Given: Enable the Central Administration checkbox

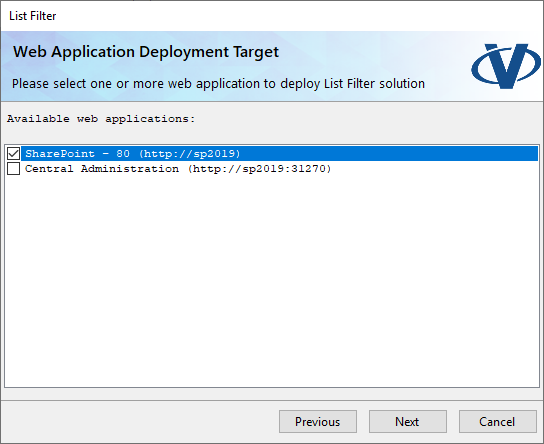Looking at the screenshot, I should (13, 169).
